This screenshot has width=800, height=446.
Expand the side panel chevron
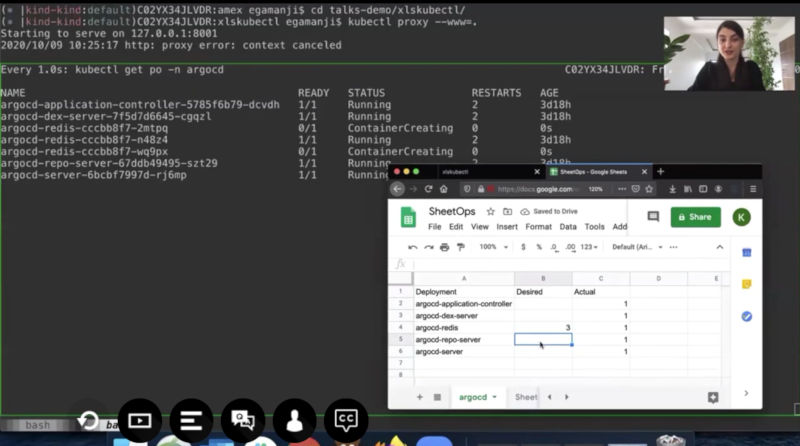point(746,393)
